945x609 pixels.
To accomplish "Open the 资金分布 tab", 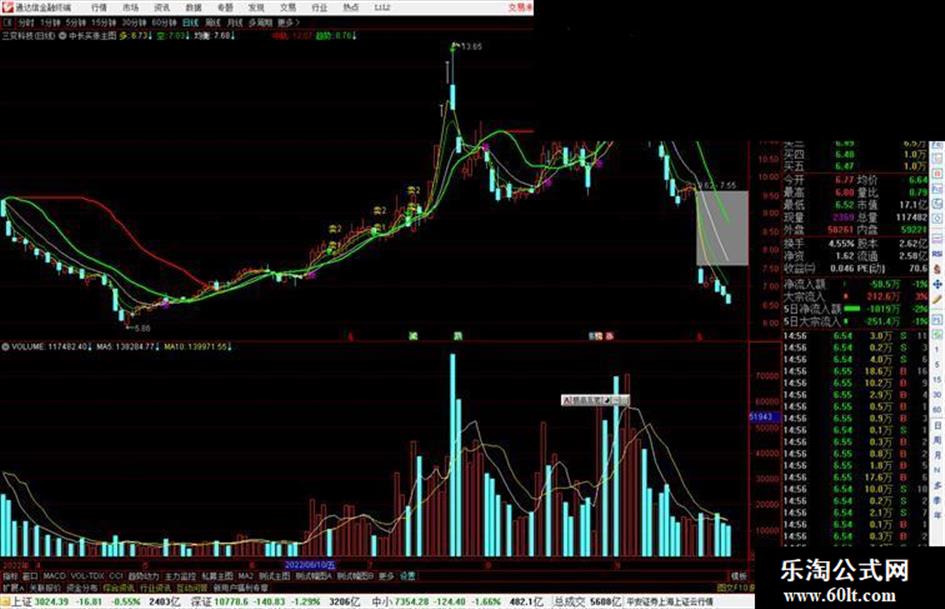I will point(81,587).
